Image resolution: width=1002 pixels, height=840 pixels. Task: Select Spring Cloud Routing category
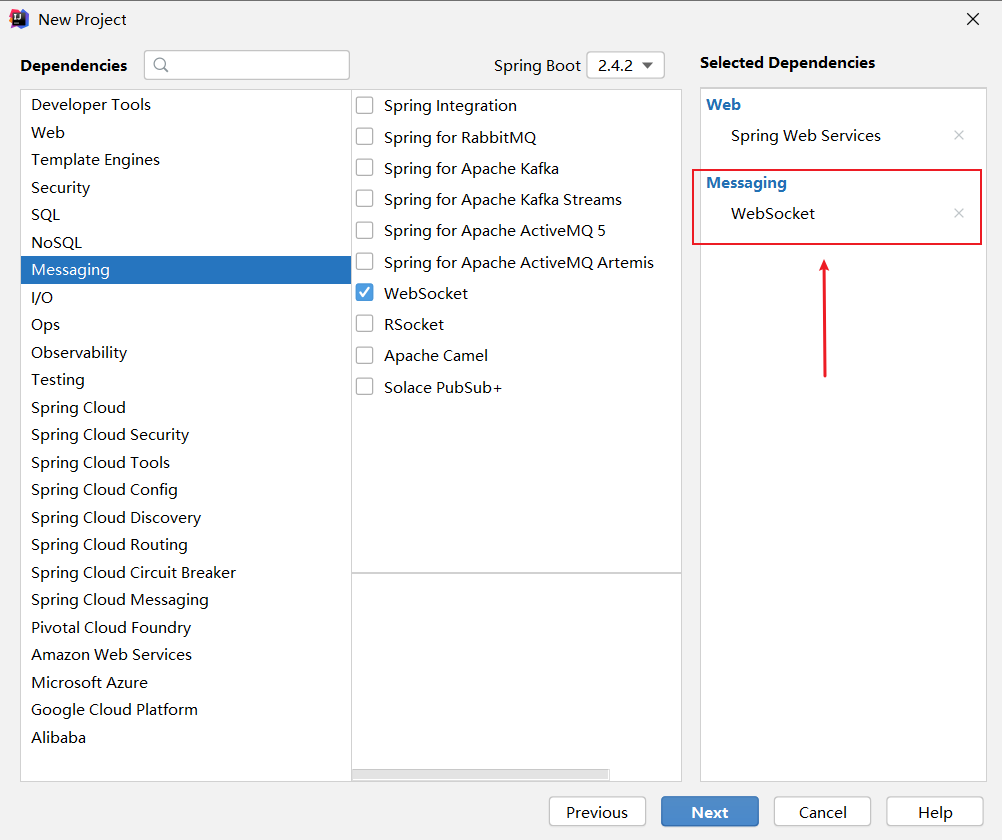click(185, 545)
